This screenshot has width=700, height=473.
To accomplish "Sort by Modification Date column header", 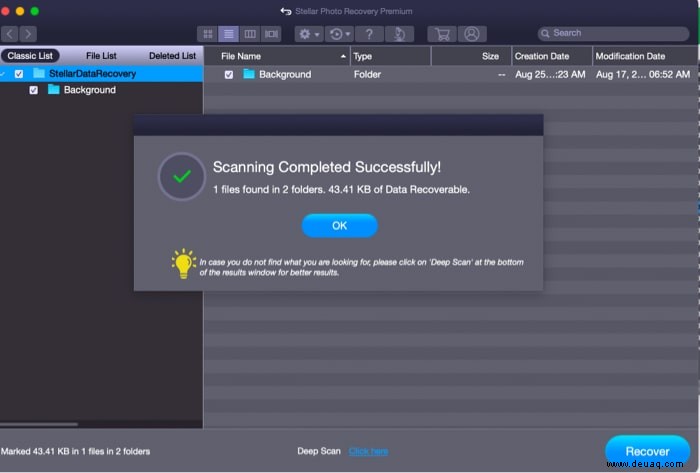I will click(646, 56).
